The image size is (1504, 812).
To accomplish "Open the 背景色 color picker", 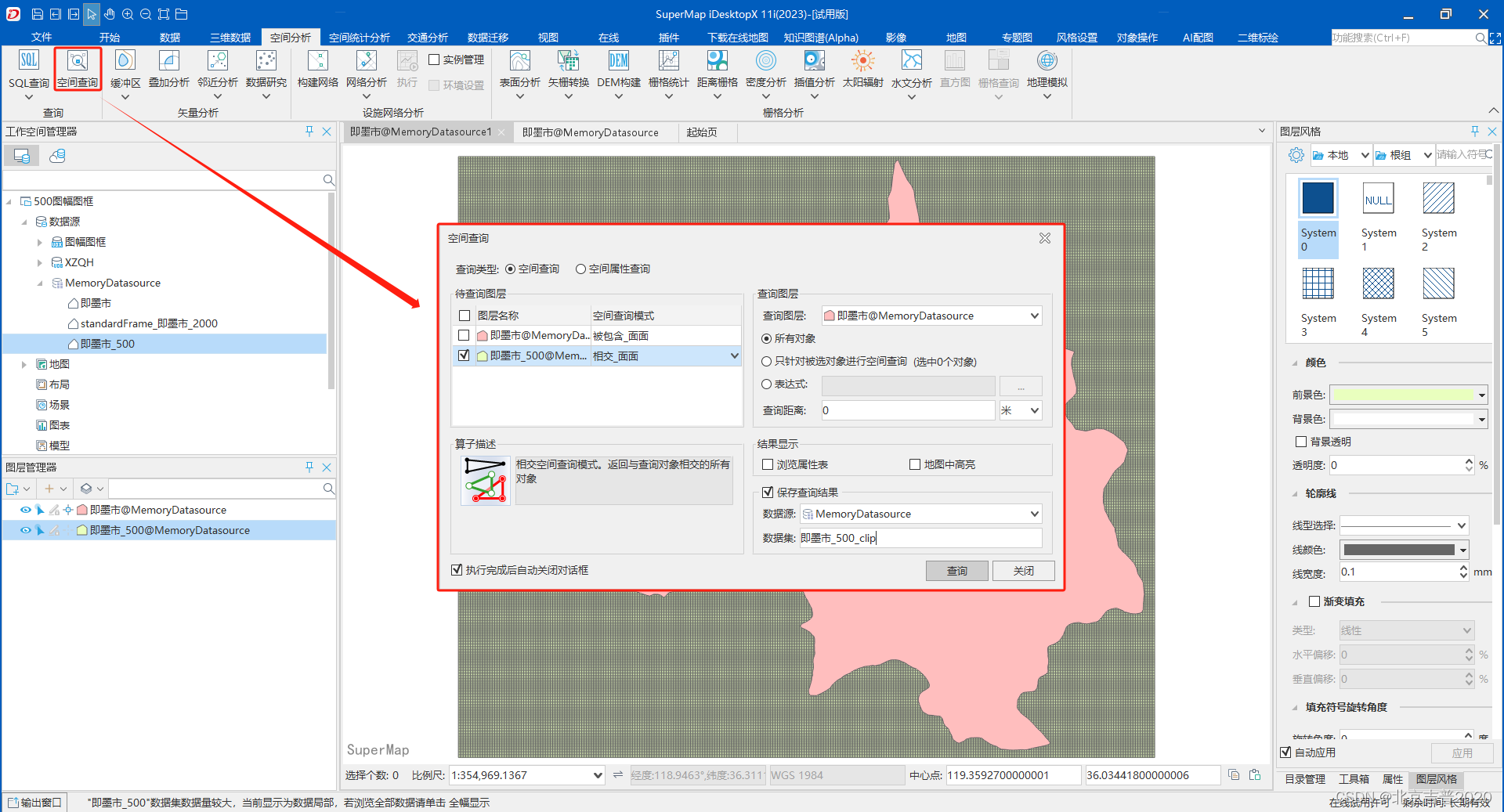I will coord(1409,420).
